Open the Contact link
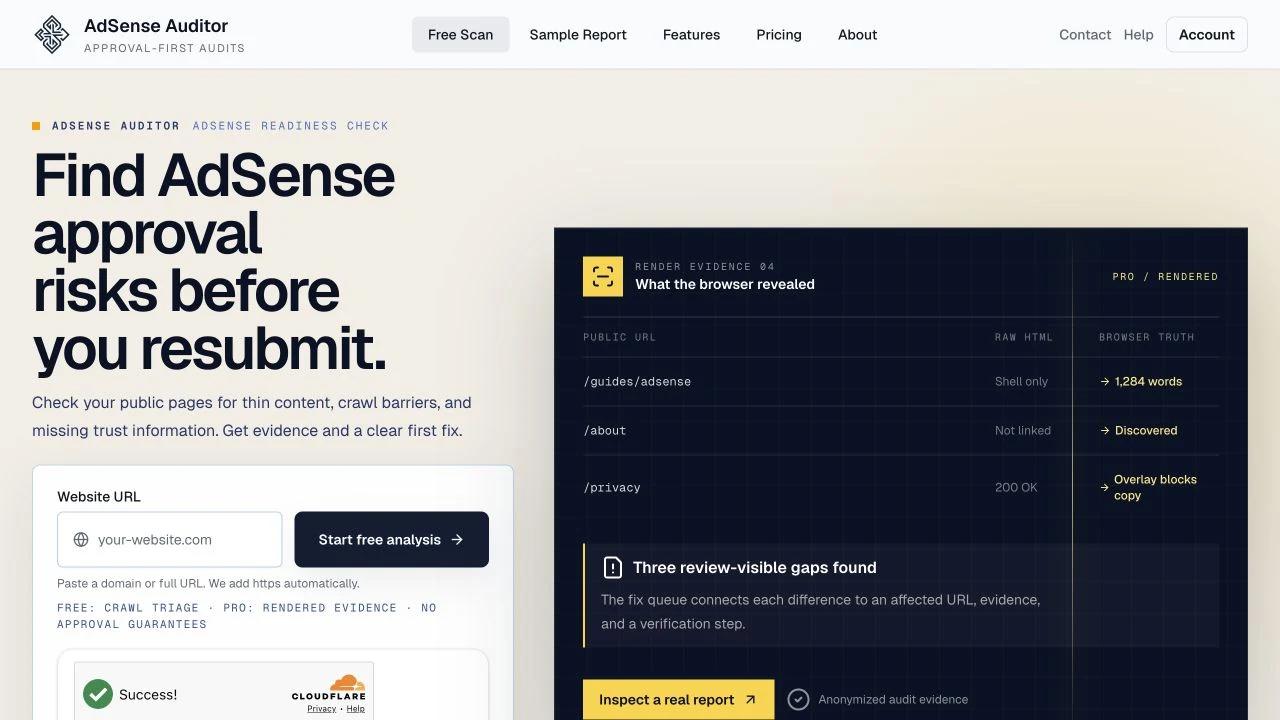 click(x=1085, y=34)
